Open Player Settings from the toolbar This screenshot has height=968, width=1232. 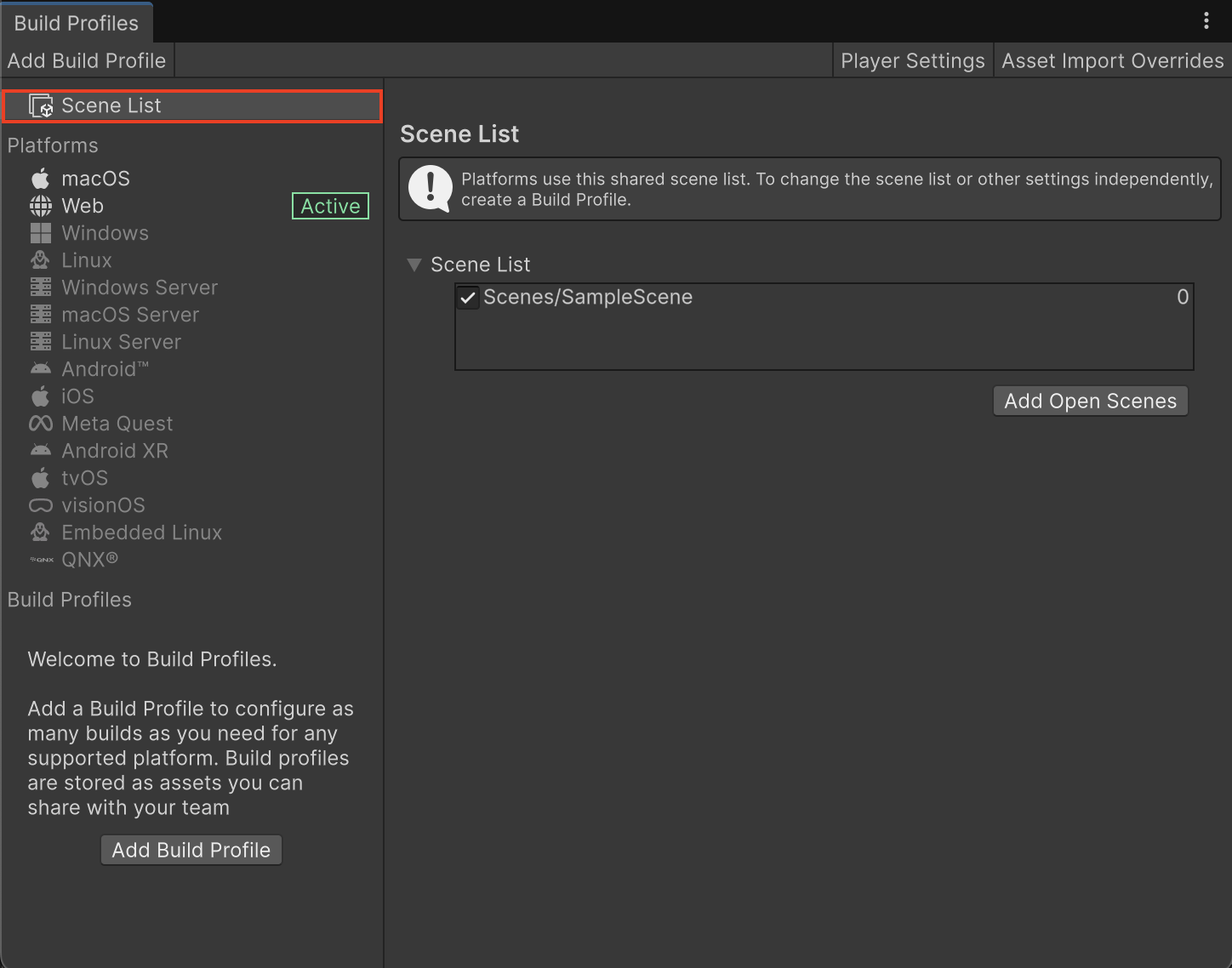tap(912, 61)
